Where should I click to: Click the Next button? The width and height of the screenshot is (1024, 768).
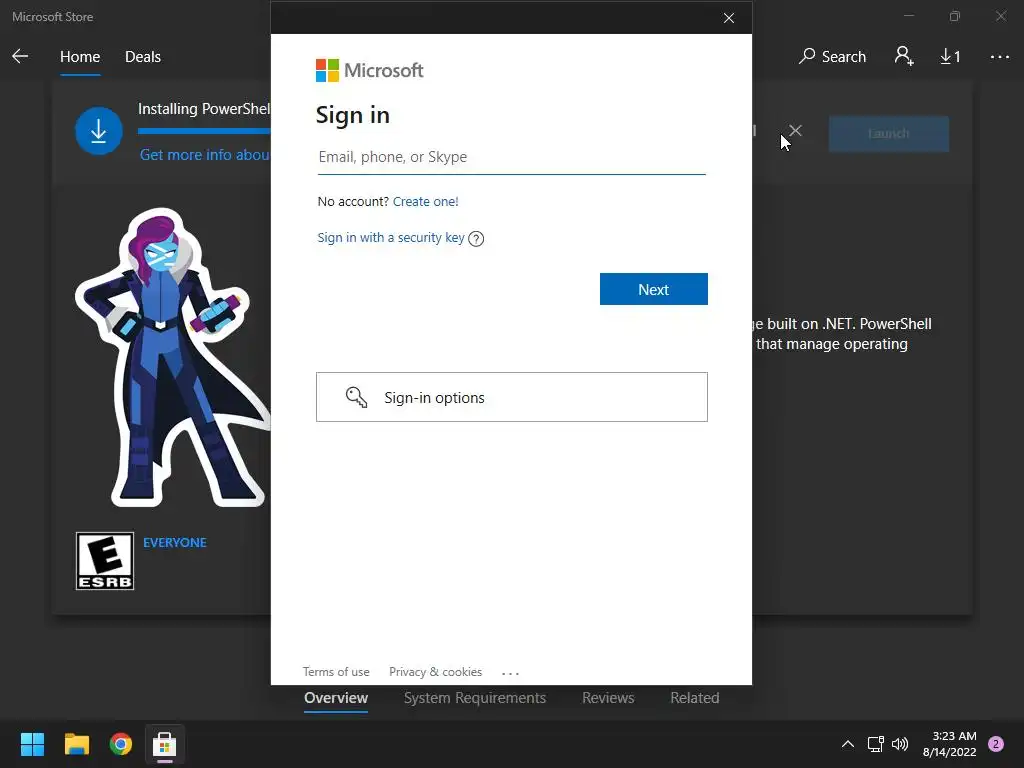click(654, 289)
